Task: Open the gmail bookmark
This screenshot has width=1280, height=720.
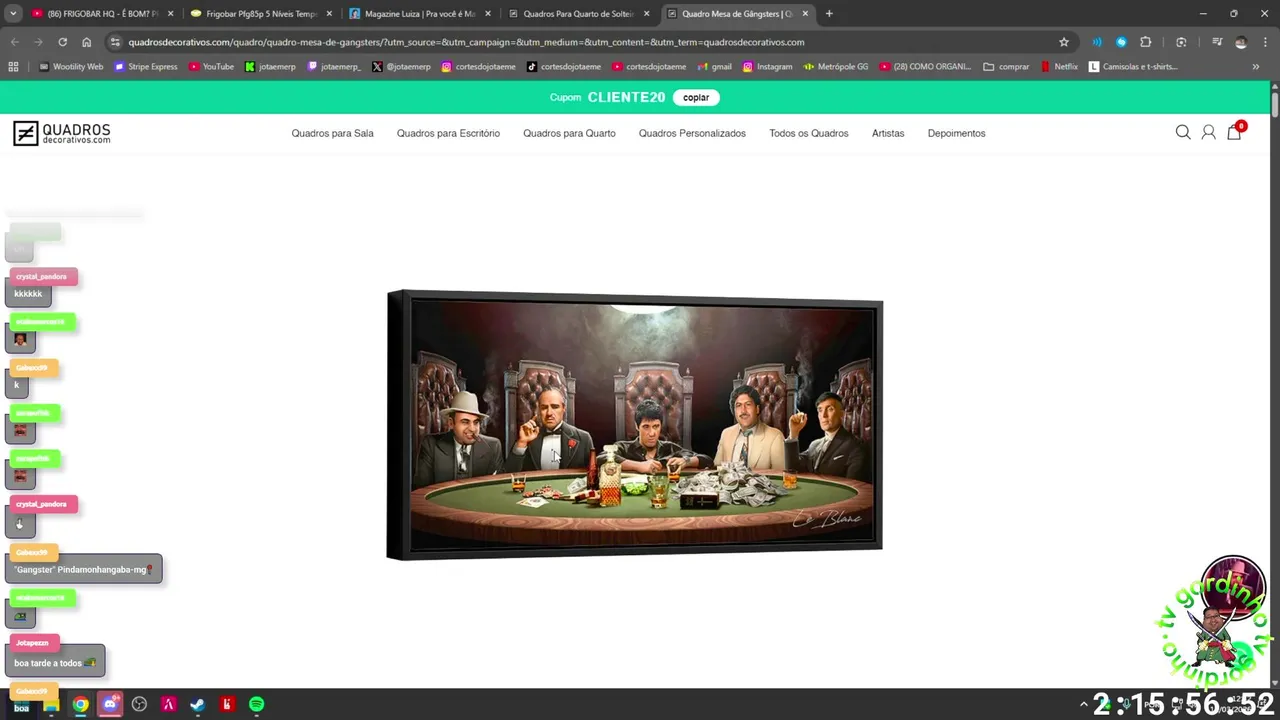Action: coord(714,66)
